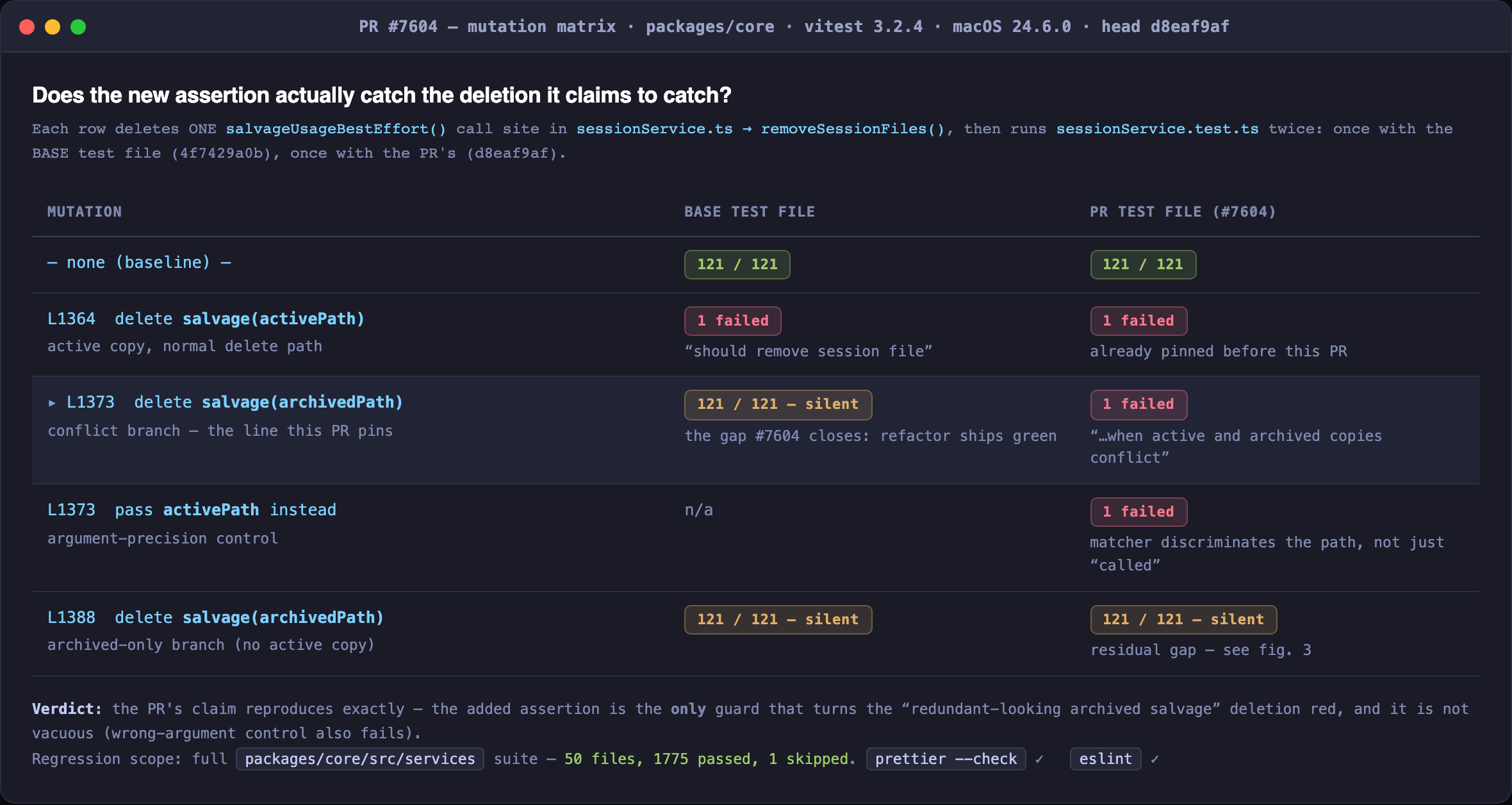The image size is (1512, 805).
Task: Click '1 failed' base badge in L1364 row
Action: (732, 321)
